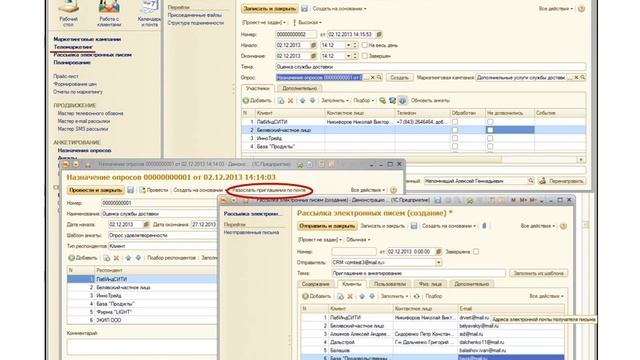The width and height of the screenshot is (640, 360).
Task: Toggle the На весь день checkbox
Action: pos(365,45)
